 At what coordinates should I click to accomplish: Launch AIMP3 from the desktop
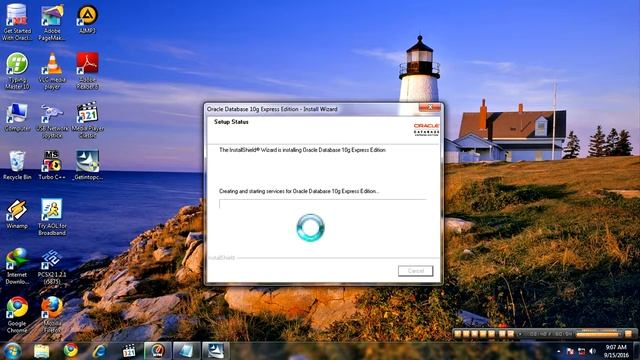tap(87, 19)
